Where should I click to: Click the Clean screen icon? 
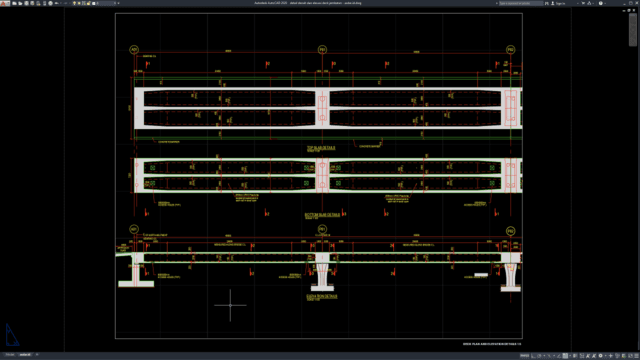pyautogui.click(x=630, y=356)
